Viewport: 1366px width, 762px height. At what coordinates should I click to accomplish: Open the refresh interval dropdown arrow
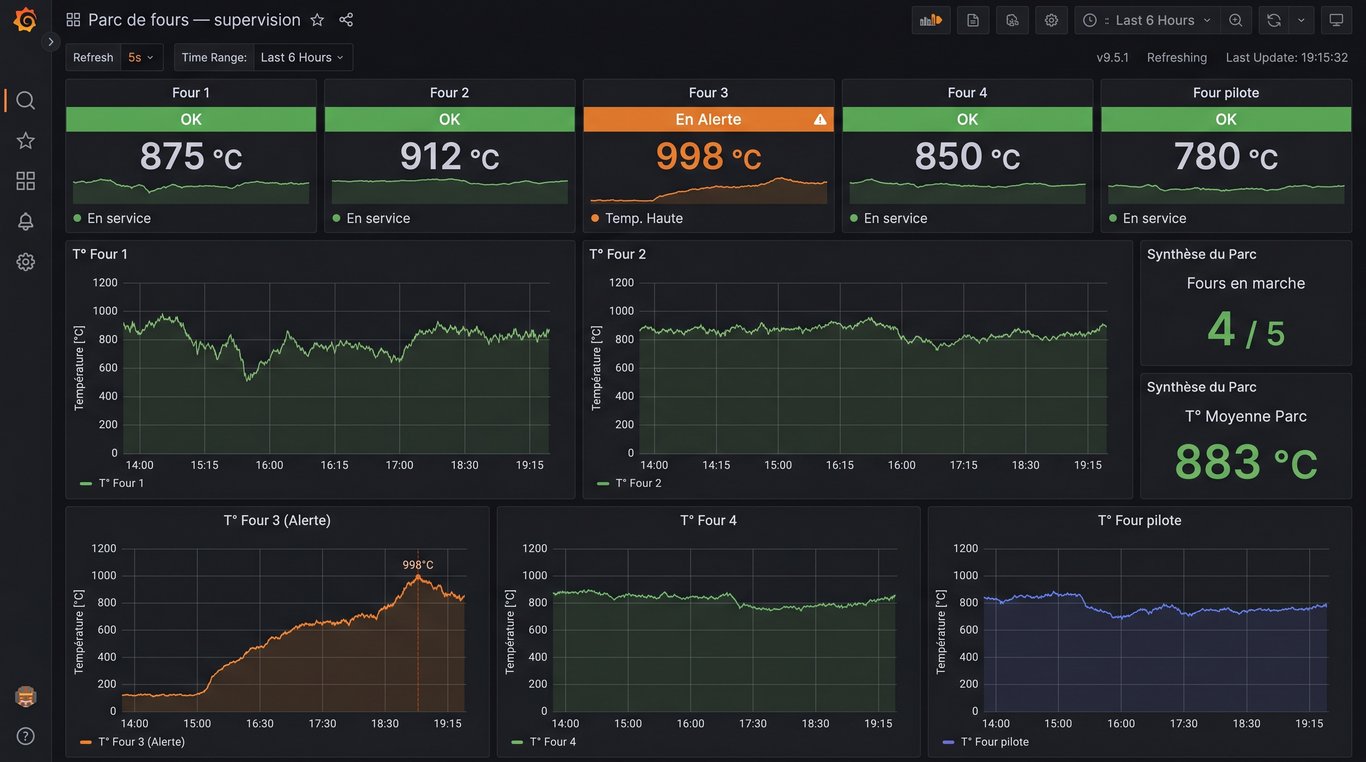(1301, 20)
